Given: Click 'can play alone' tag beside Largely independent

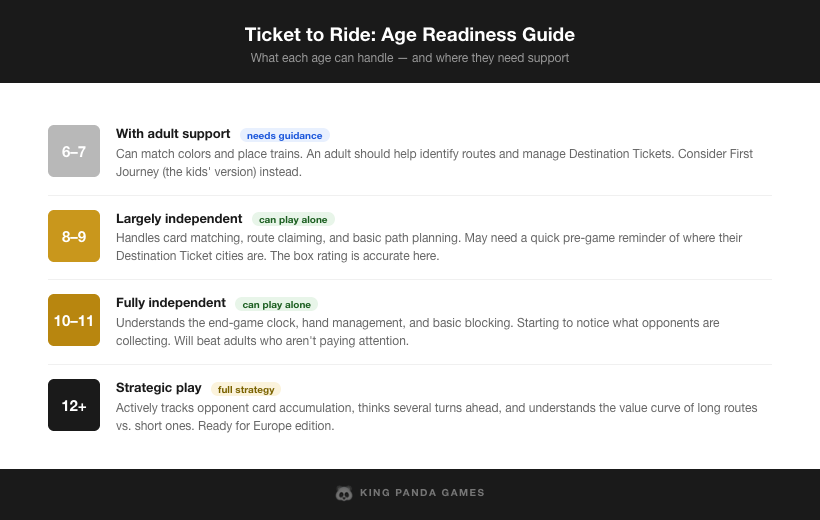Looking at the screenshot, I should click(x=293, y=220).
